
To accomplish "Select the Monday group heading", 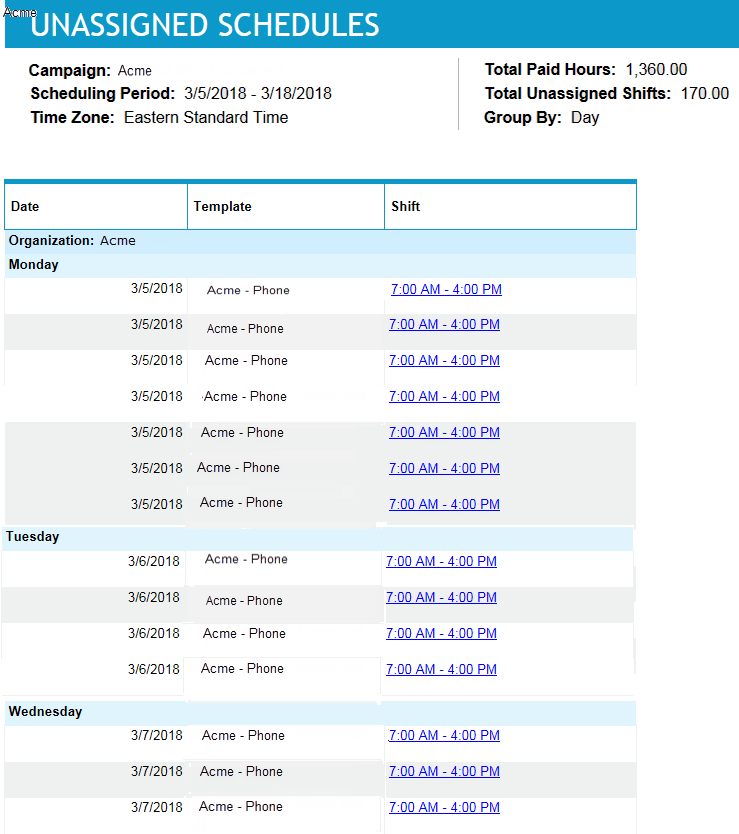I will pos(320,265).
